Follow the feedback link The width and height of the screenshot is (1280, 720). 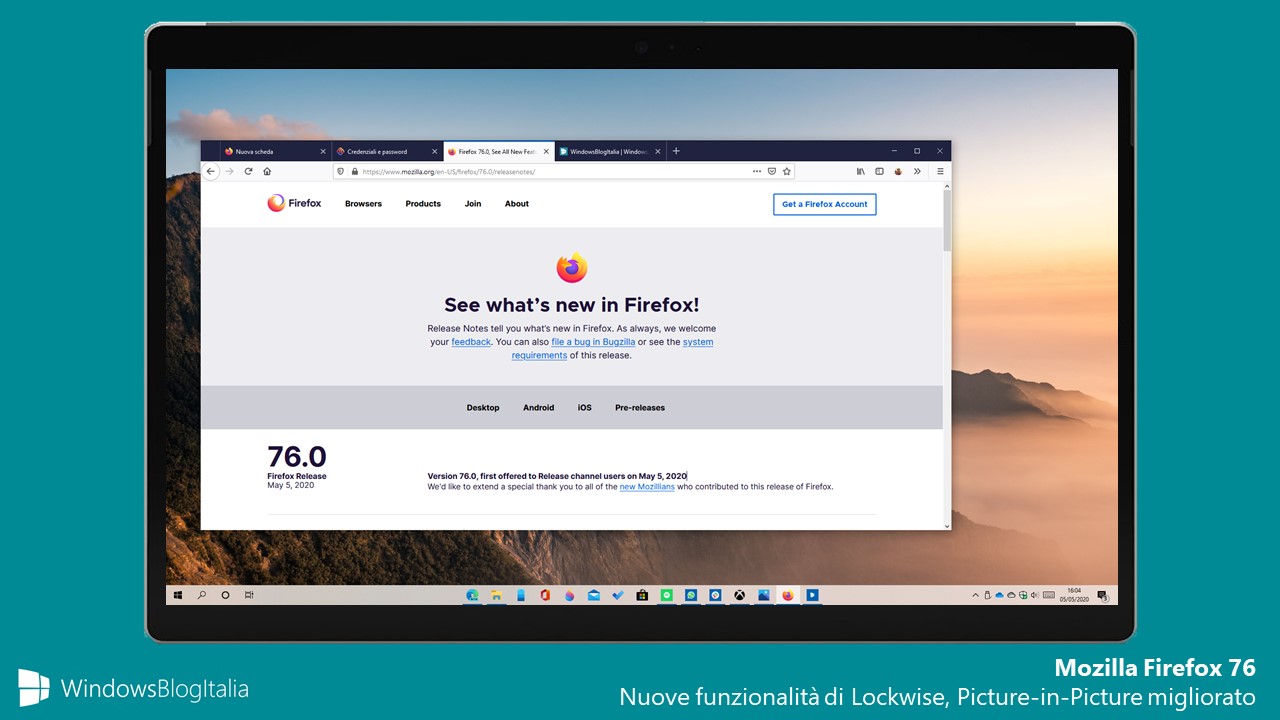[x=471, y=342]
